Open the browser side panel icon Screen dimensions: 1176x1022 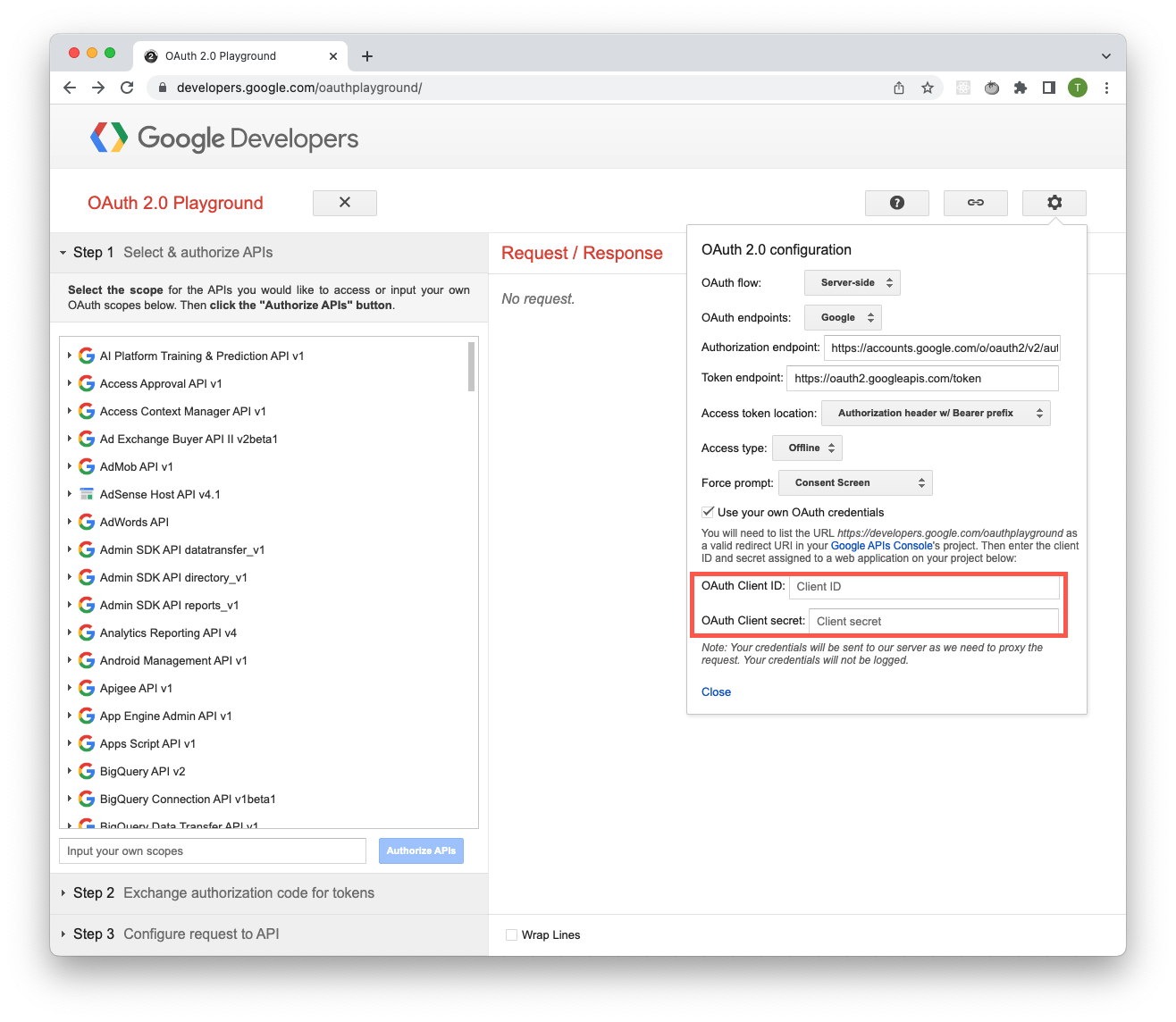pos(1049,88)
